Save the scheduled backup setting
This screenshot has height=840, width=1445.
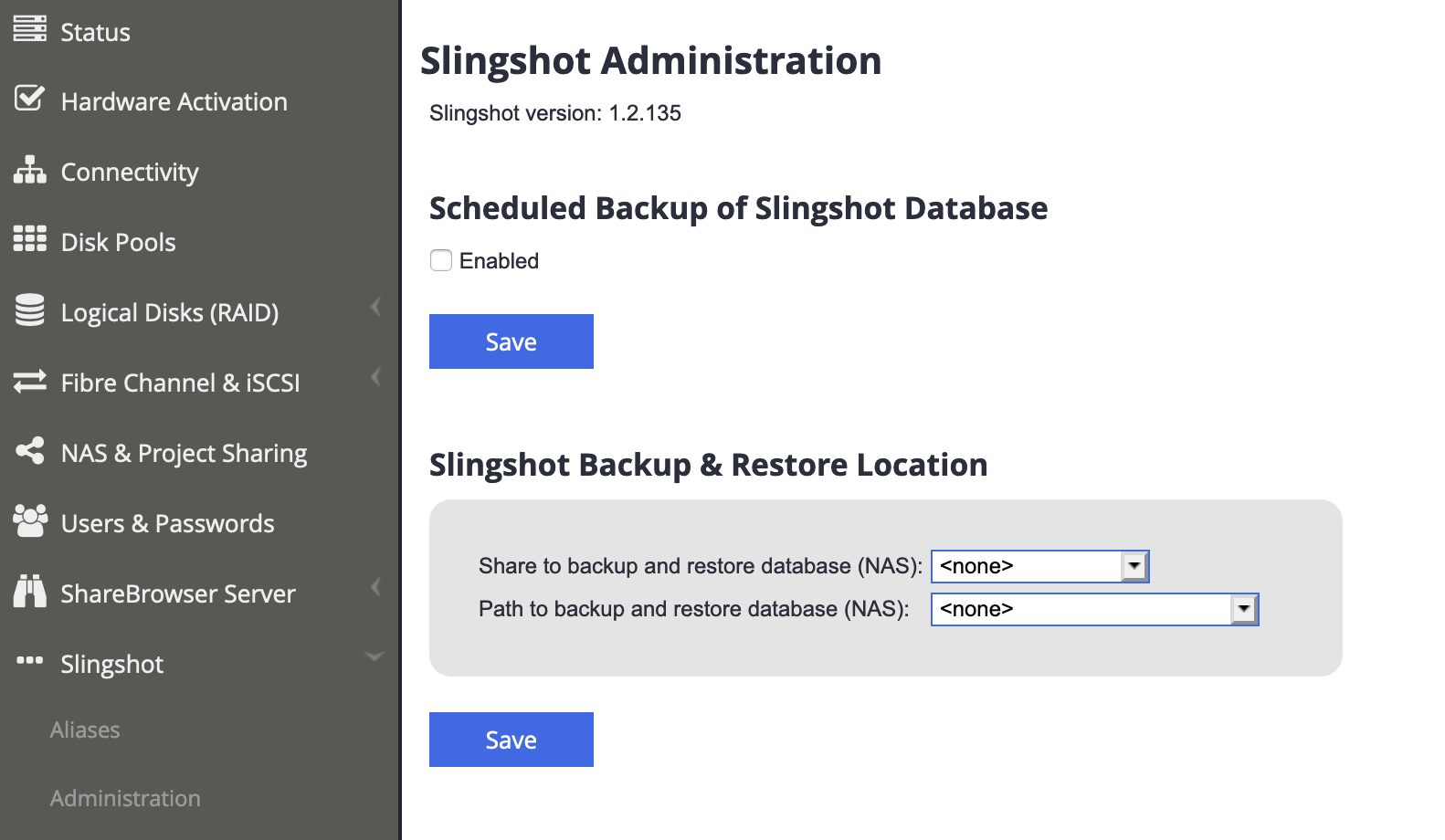pos(512,341)
